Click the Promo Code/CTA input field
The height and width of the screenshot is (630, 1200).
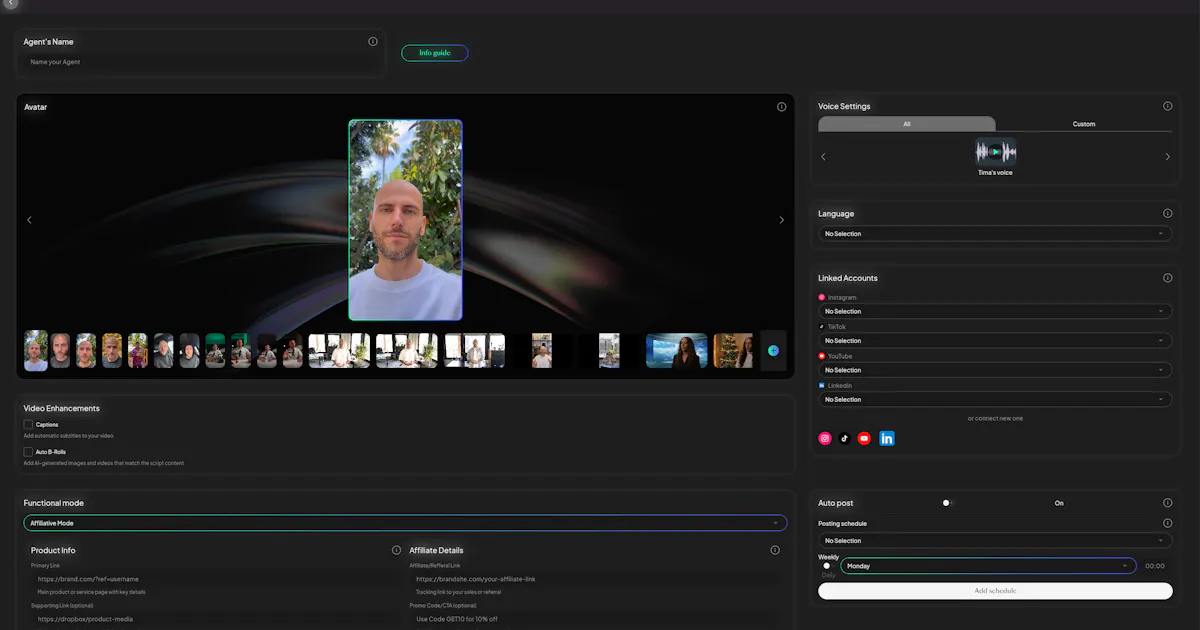[595, 619]
